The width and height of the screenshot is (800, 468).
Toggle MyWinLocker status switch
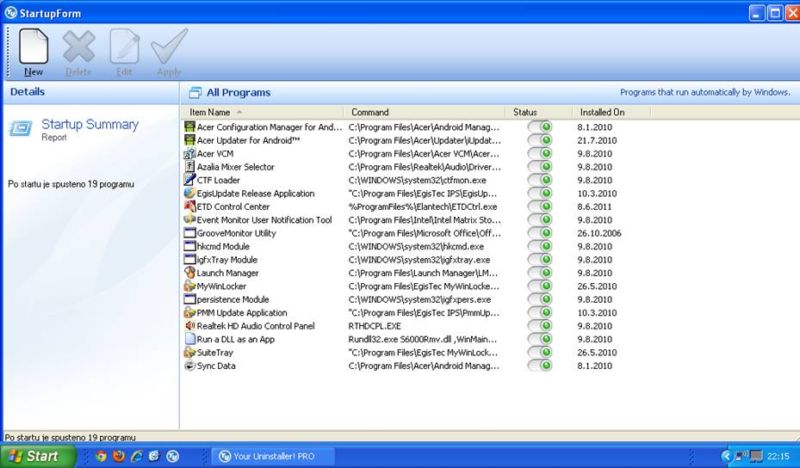tap(540, 286)
